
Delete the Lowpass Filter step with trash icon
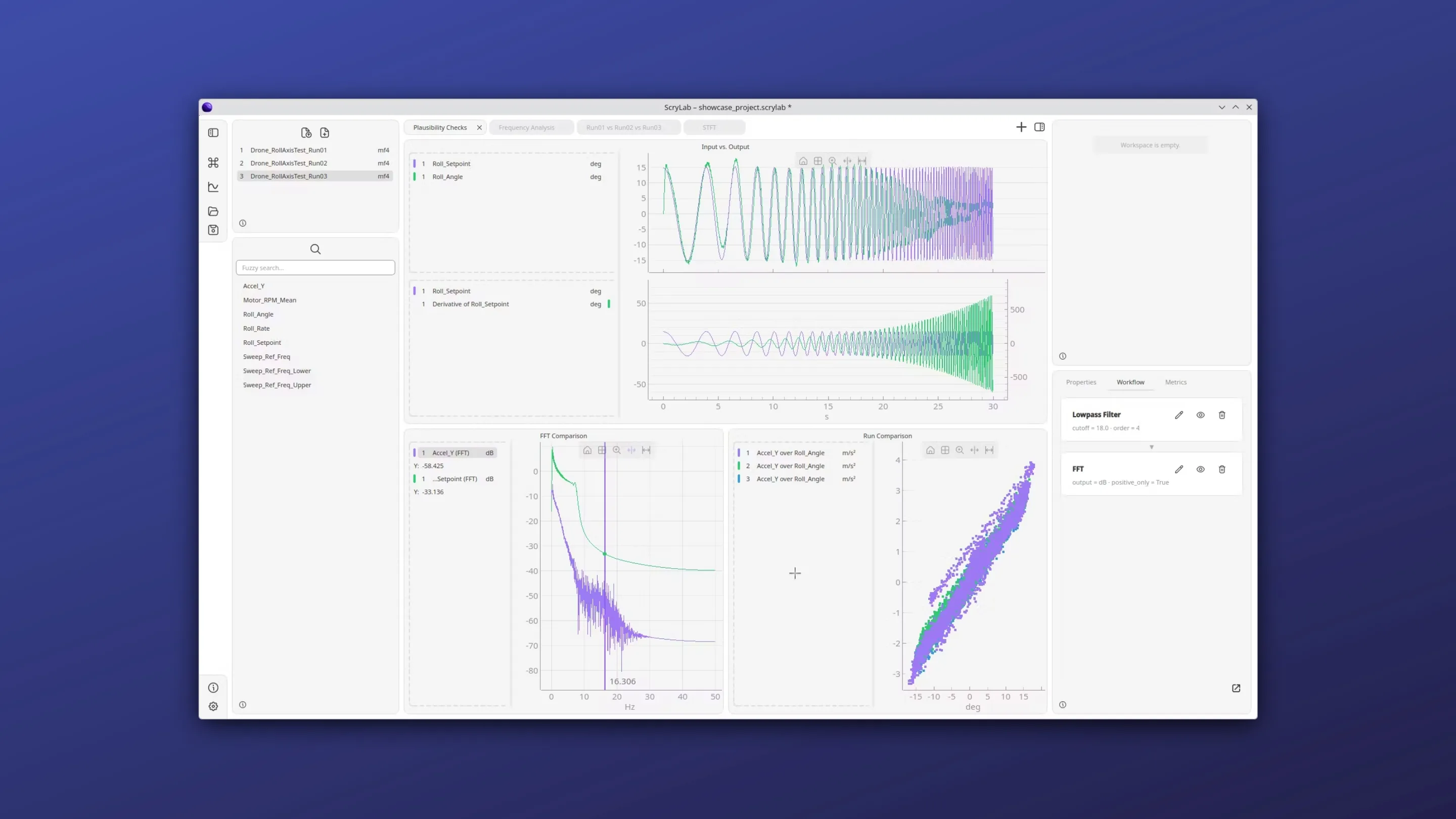[x=1222, y=415]
